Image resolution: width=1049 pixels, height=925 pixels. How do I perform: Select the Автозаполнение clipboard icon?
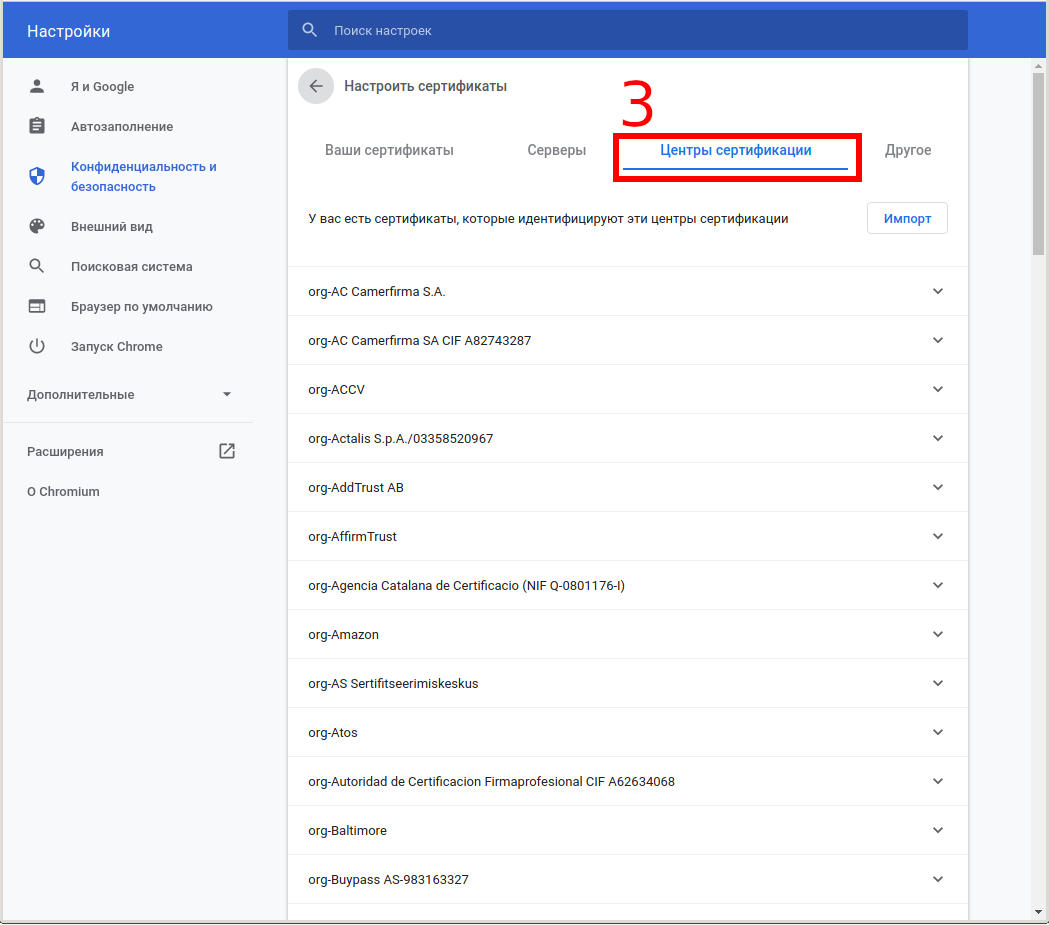tap(37, 126)
